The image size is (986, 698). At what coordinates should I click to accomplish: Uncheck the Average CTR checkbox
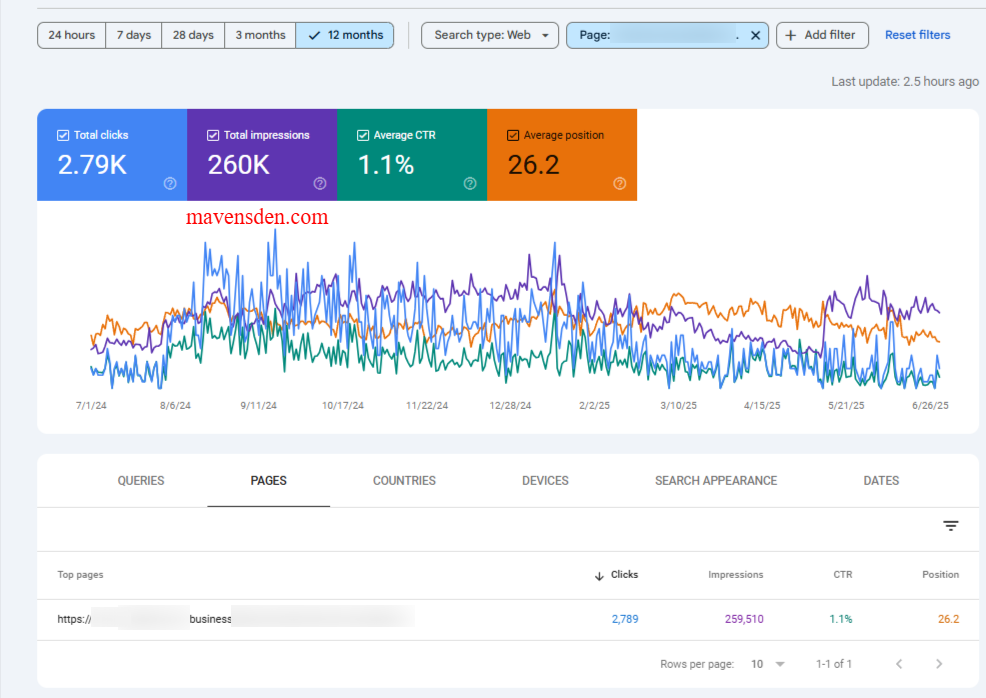click(x=363, y=135)
